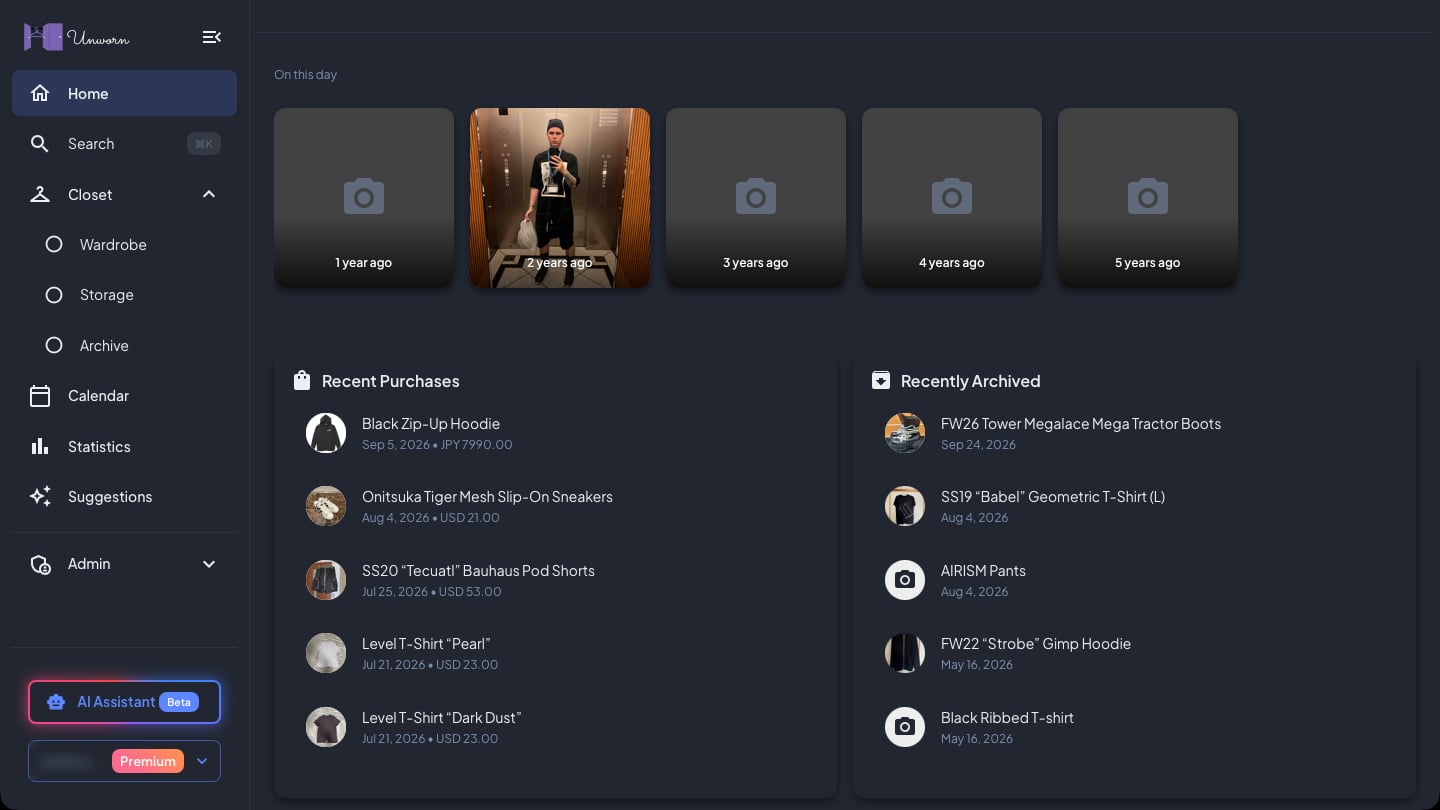
Task: Open the 4 years ago memory card
Action: 952,198
